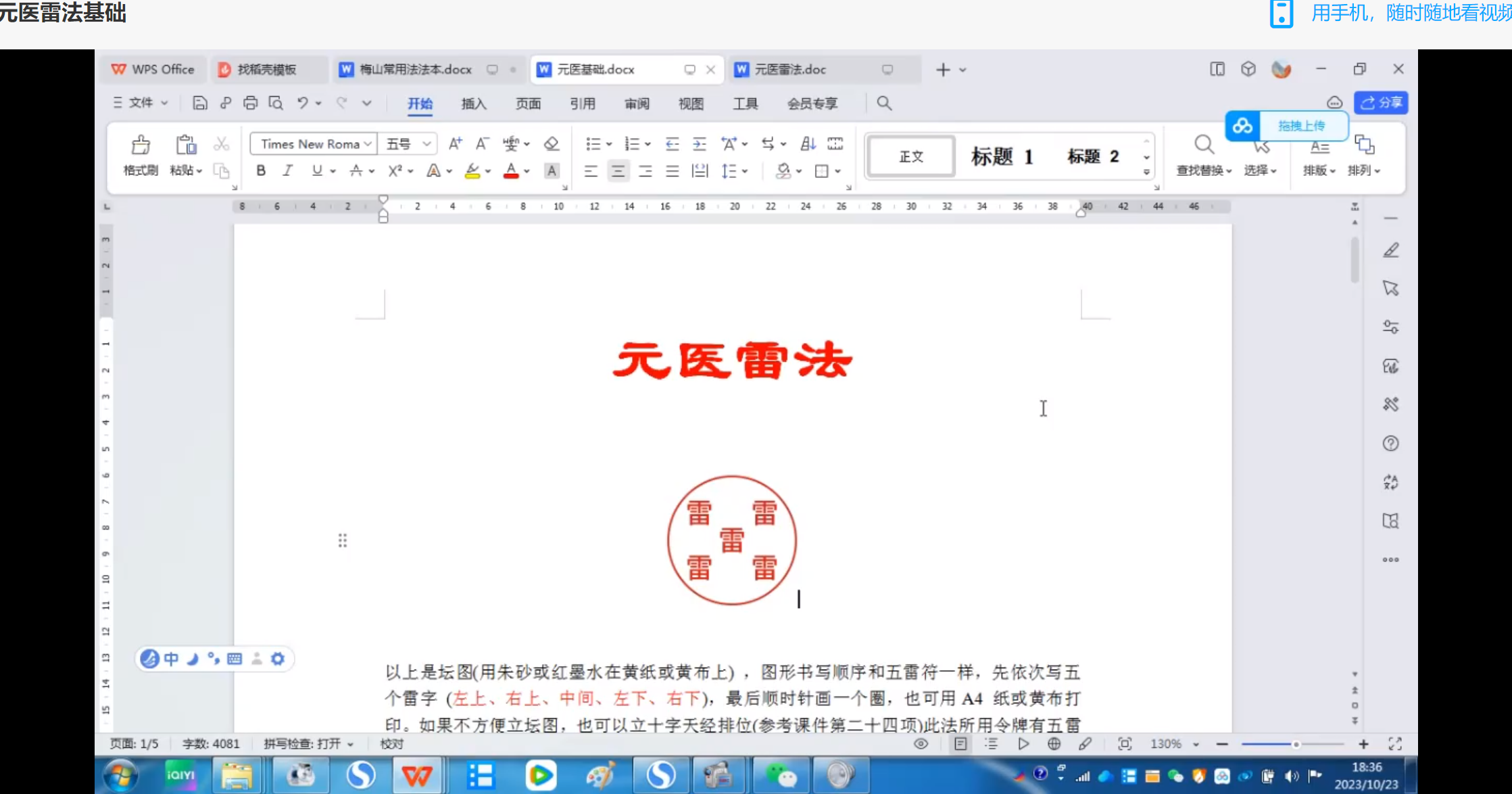Click the red font color swatch
The height and width of the screenshot is (794, 1512).
pos(511,171)
